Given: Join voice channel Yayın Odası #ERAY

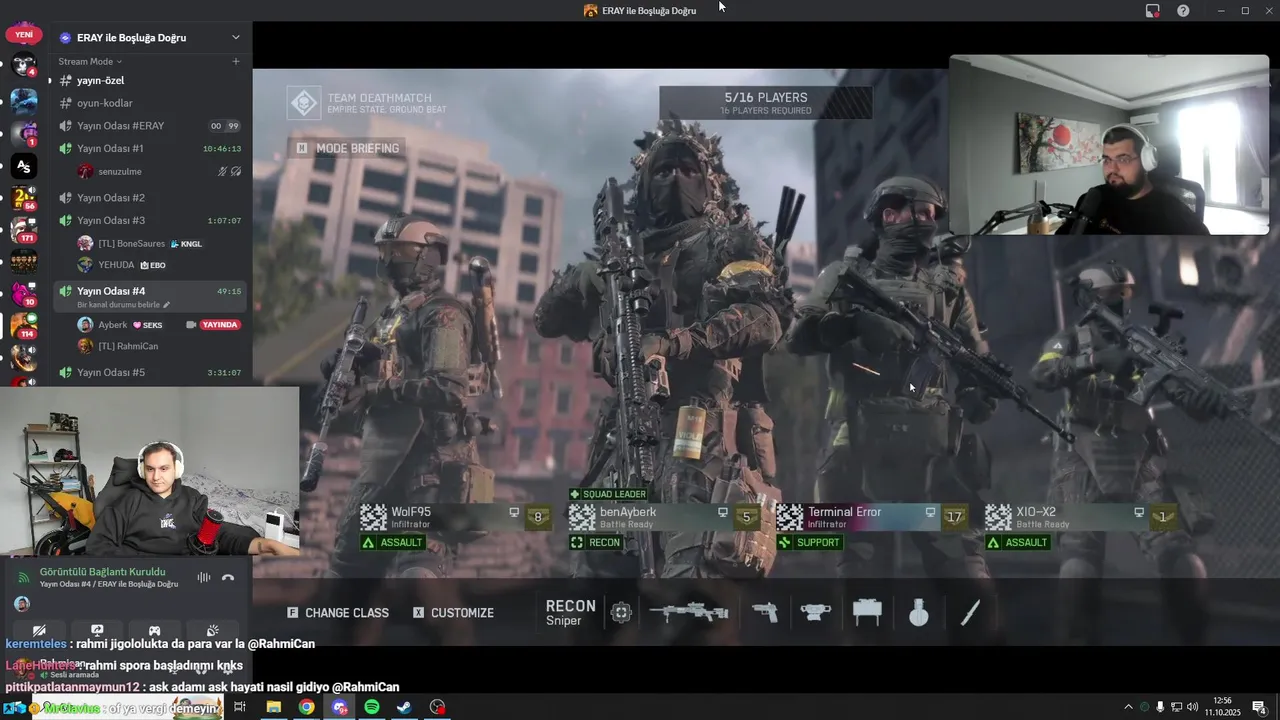Looking at the screenshot, I should pyautogui.click(x=150, y=126).
